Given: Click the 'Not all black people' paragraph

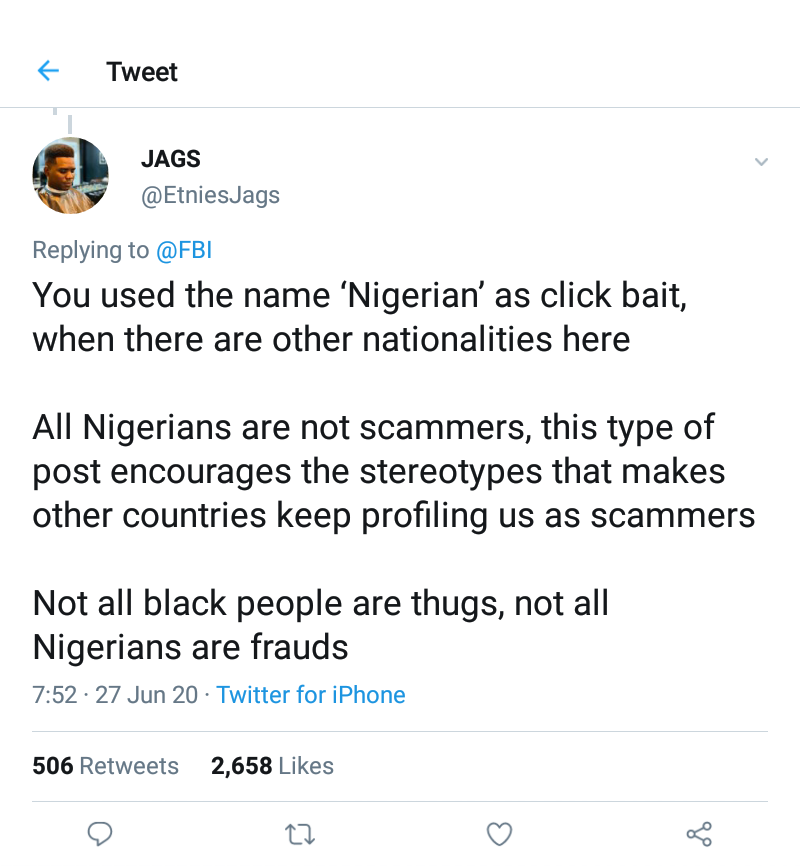Looking at the screenshot, I should point(320,625).
